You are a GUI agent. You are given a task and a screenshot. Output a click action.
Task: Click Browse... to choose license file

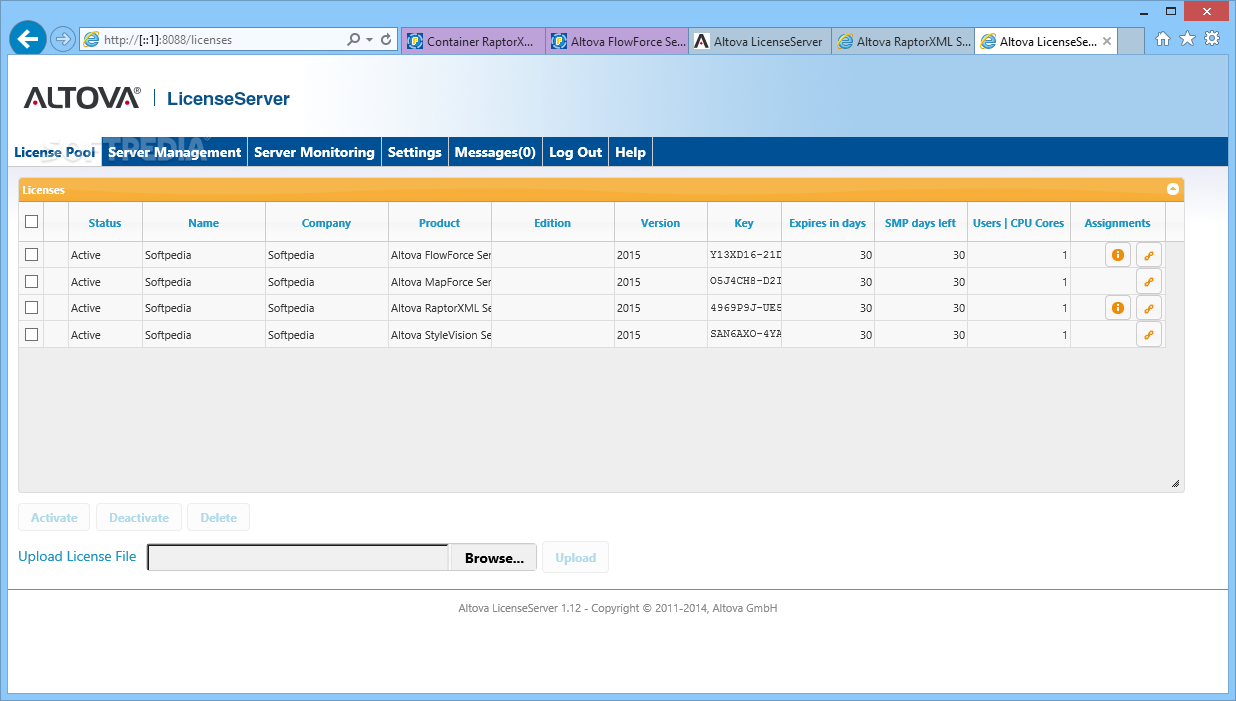click(494, 558)
